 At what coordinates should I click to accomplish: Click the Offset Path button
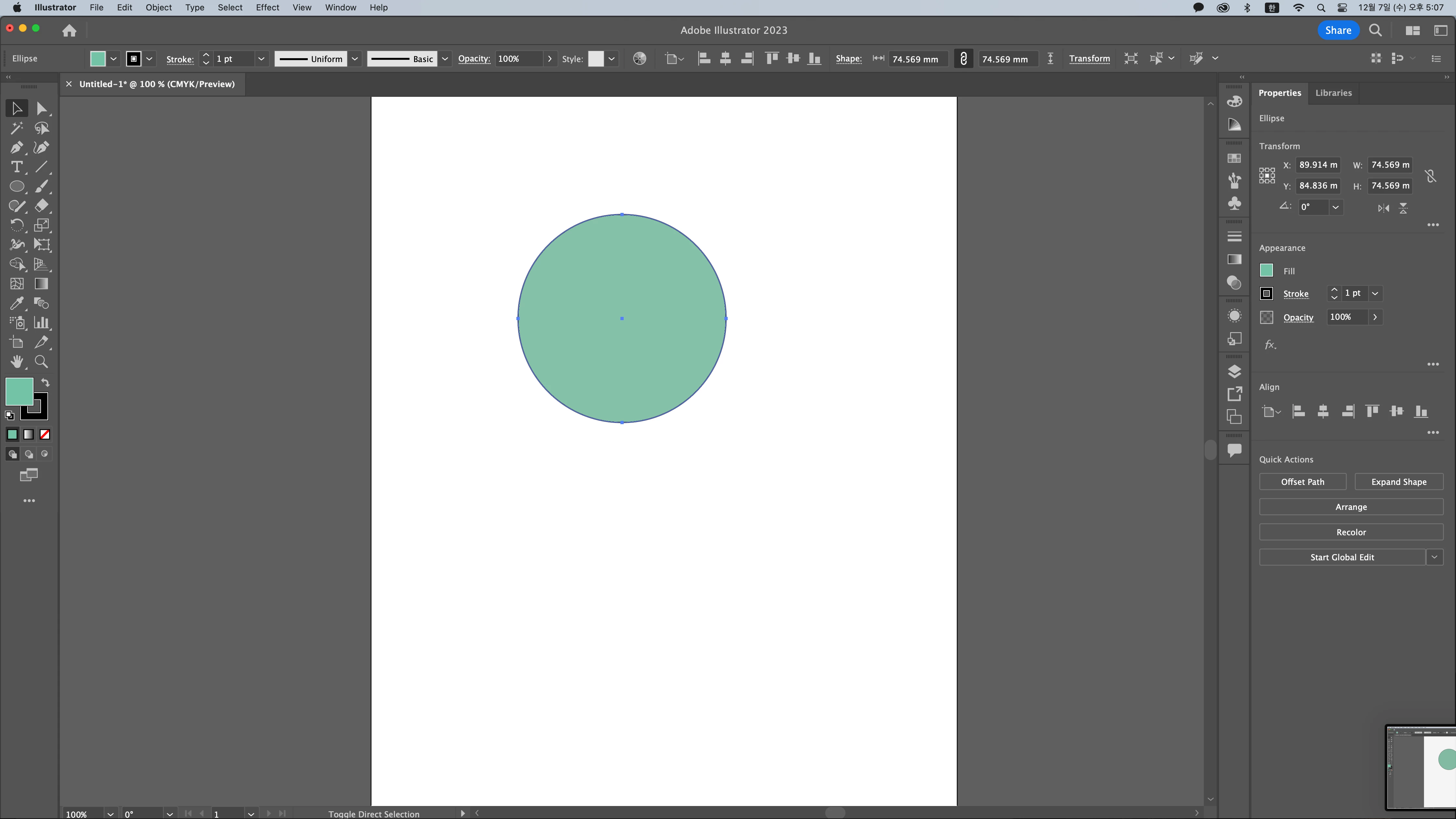1302,482
